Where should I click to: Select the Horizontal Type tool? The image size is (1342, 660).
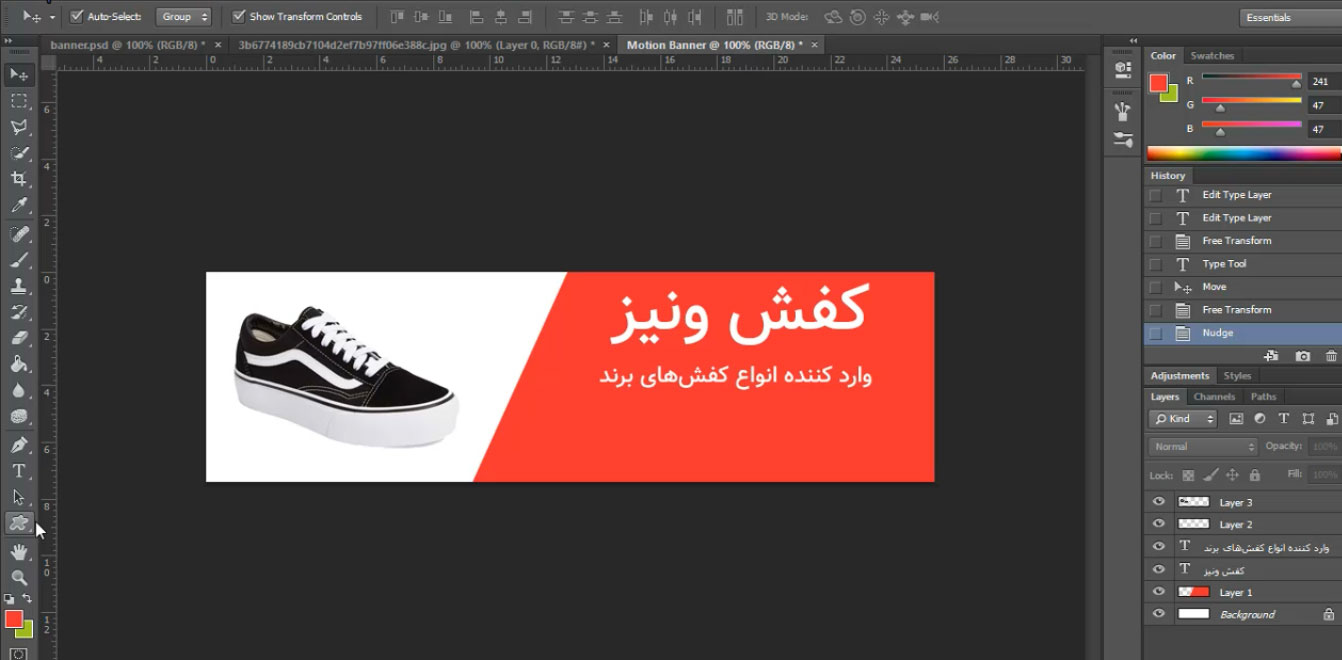point(18,471)
